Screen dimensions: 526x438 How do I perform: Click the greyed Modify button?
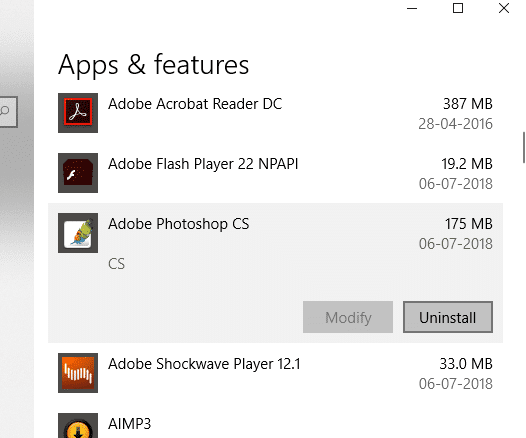coord(348,317)
